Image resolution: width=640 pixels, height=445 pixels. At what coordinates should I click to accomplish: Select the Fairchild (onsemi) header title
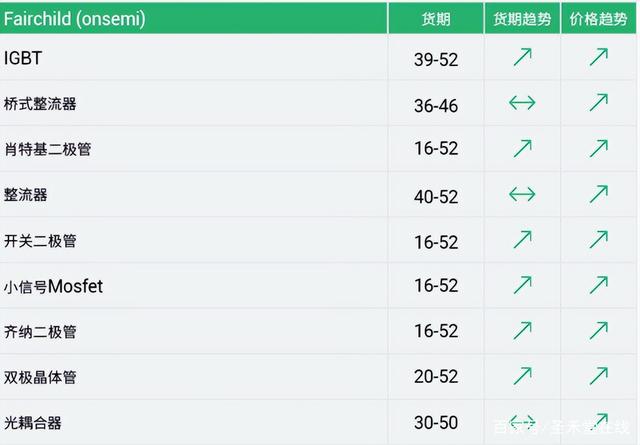[x=75, y=19]
